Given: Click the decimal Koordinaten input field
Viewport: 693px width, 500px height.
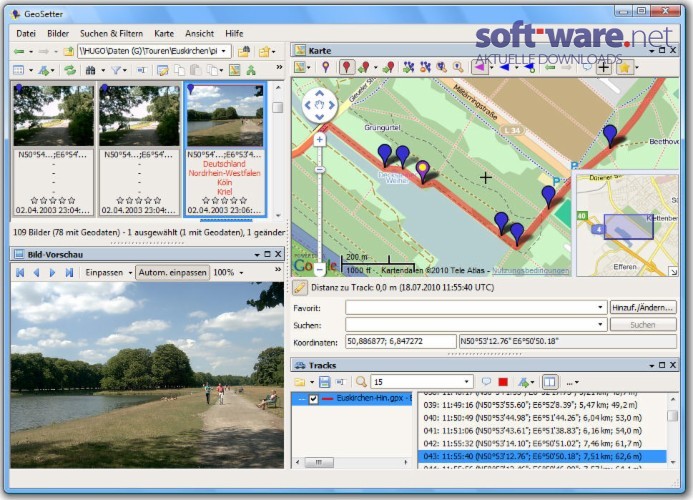Looking at the screenshot, I should click(400, 341).
